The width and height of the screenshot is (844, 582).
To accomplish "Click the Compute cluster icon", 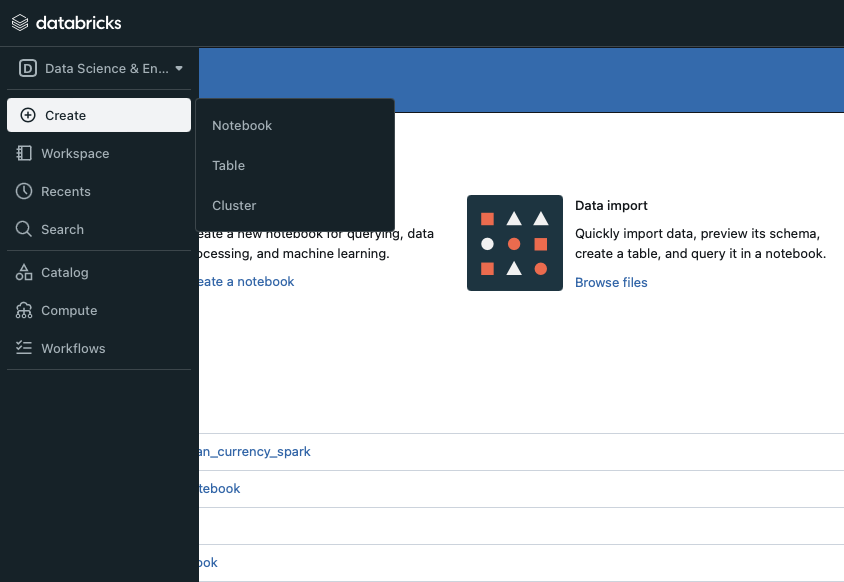I will pos(25,310).
